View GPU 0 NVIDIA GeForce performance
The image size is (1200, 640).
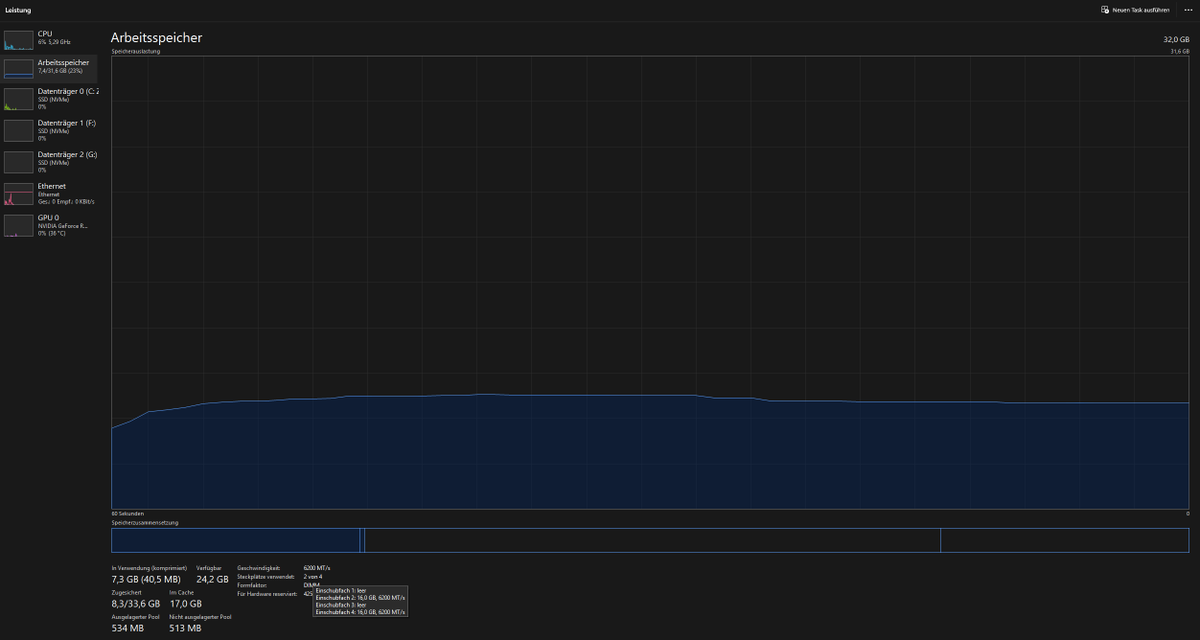point(50,225)
